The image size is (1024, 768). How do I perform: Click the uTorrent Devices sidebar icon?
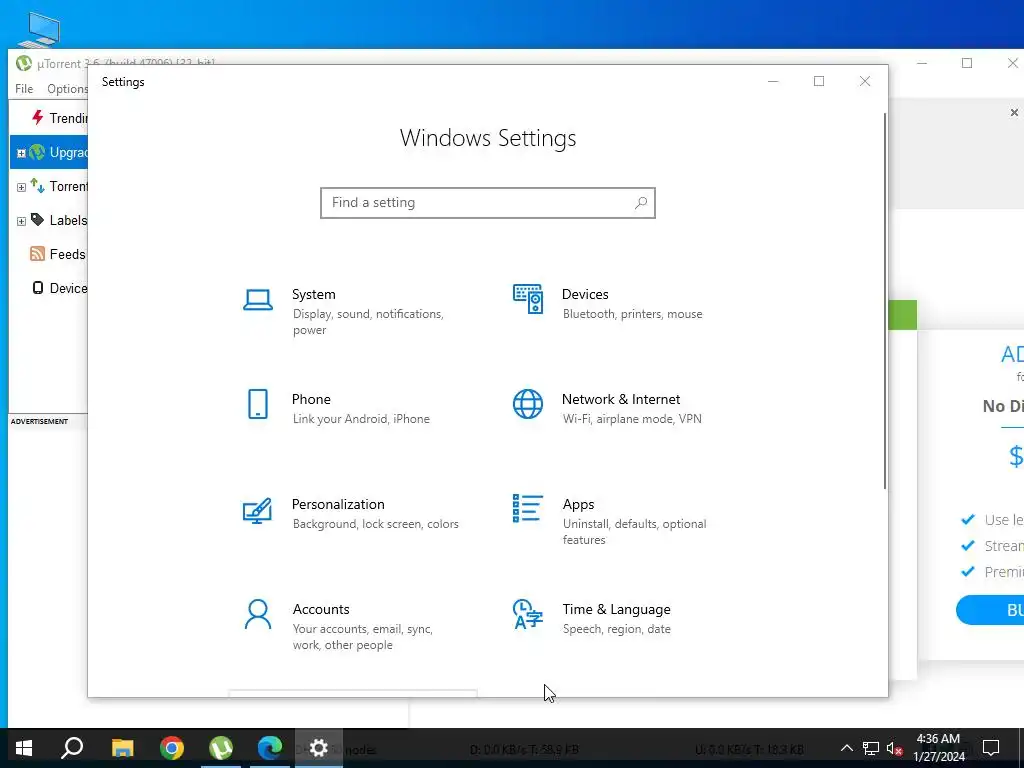click(x=38, y=288)
